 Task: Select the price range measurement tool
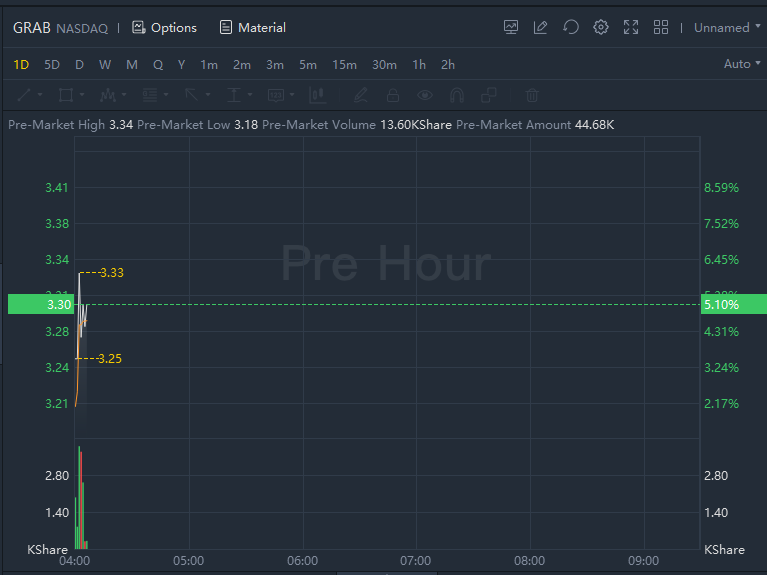(234, 95)
